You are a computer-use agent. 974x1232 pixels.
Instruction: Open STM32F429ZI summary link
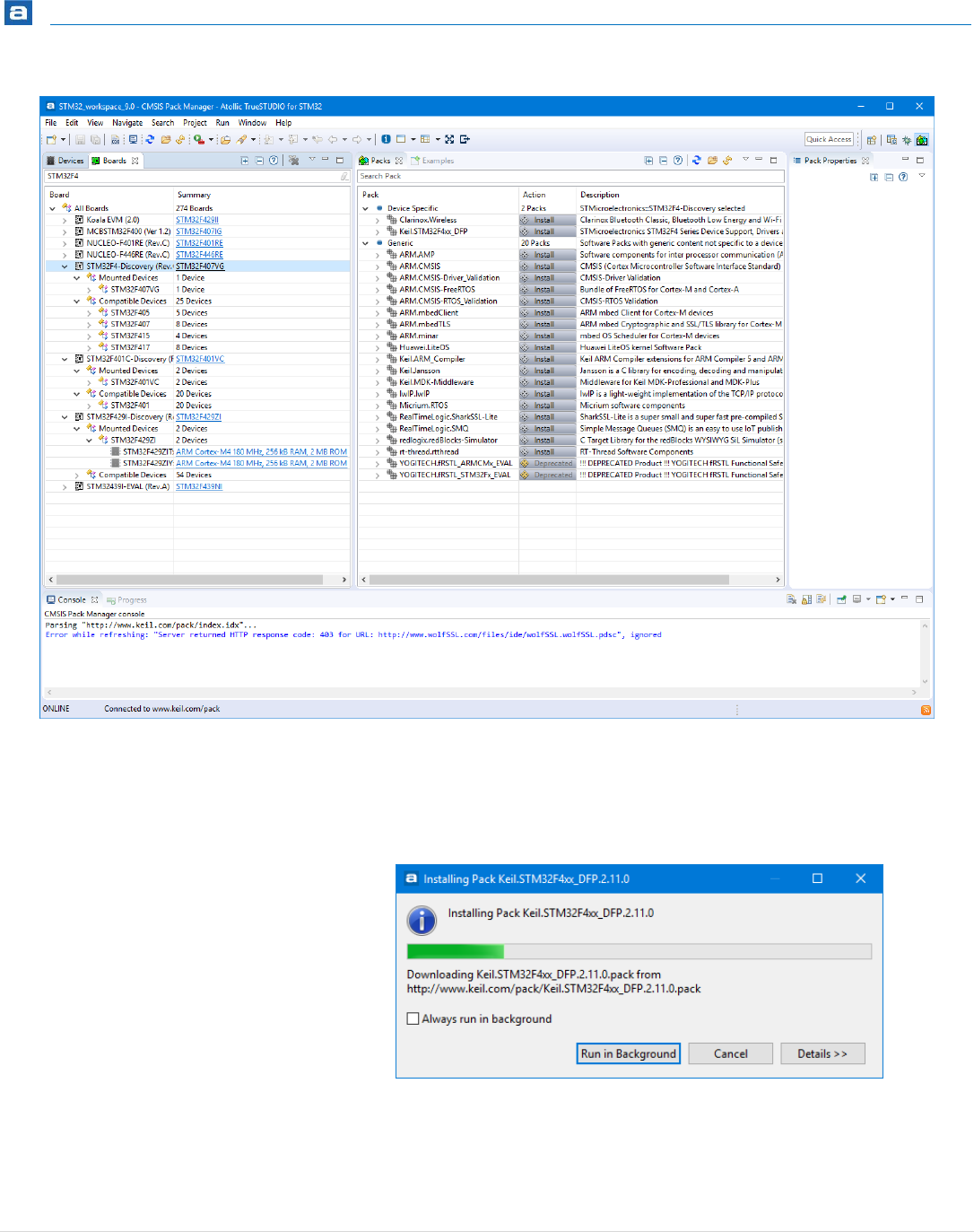click(x=198, y=417)
